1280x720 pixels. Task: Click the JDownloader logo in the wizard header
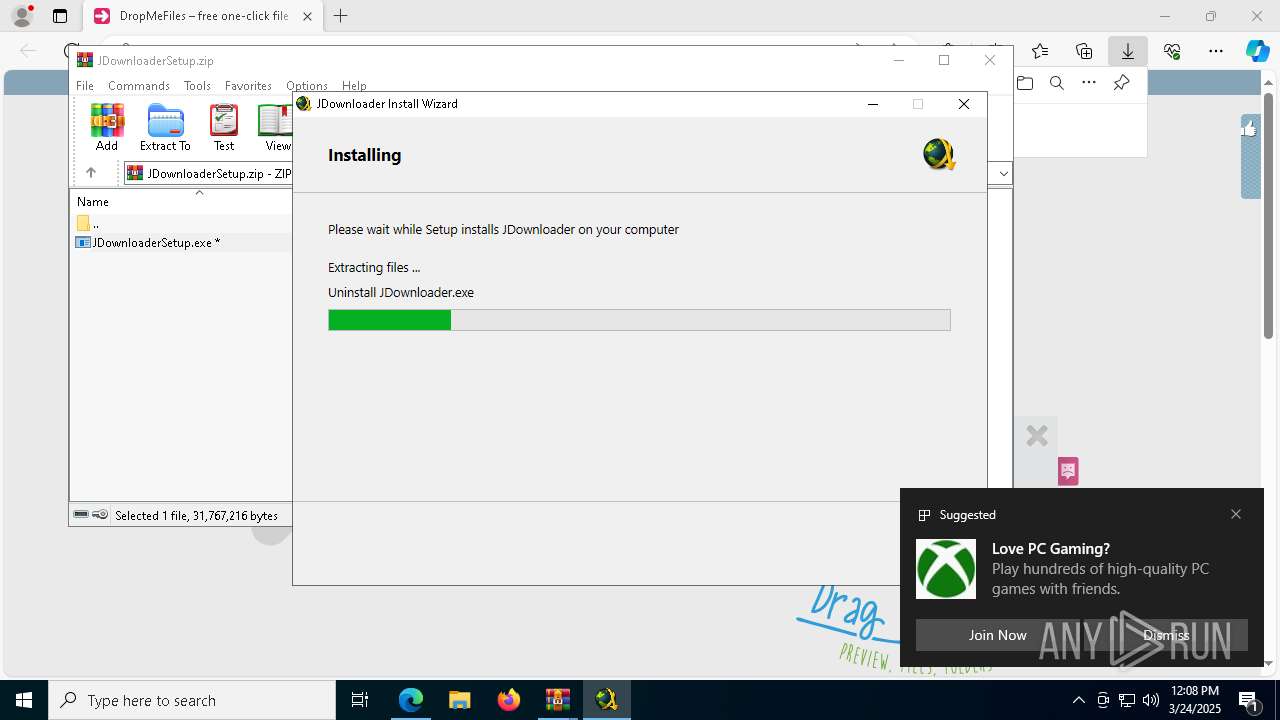pos(939,154)
